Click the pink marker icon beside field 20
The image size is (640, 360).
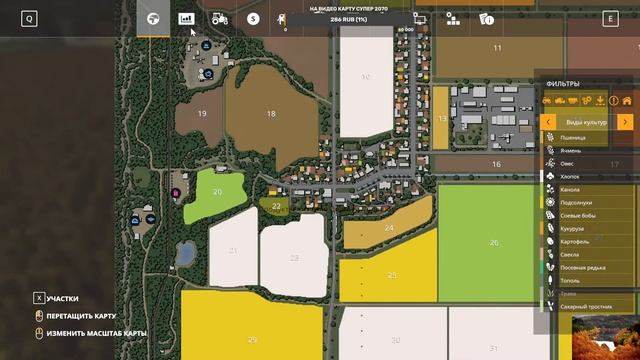coord(176,193)
